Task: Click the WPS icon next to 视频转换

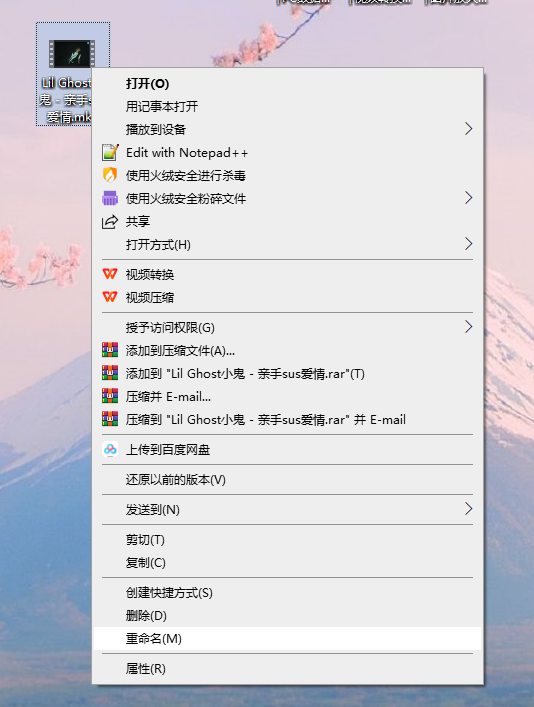Action: click(x=110, y=274)
